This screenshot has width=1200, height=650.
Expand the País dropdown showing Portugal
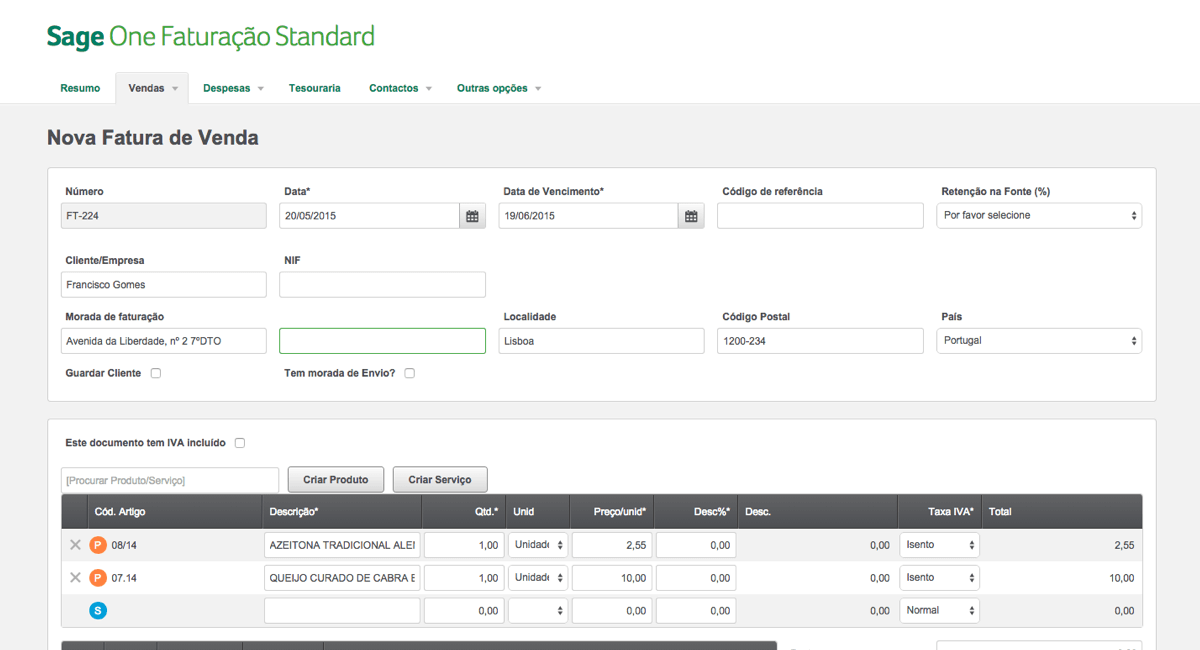click(1039, 341)
